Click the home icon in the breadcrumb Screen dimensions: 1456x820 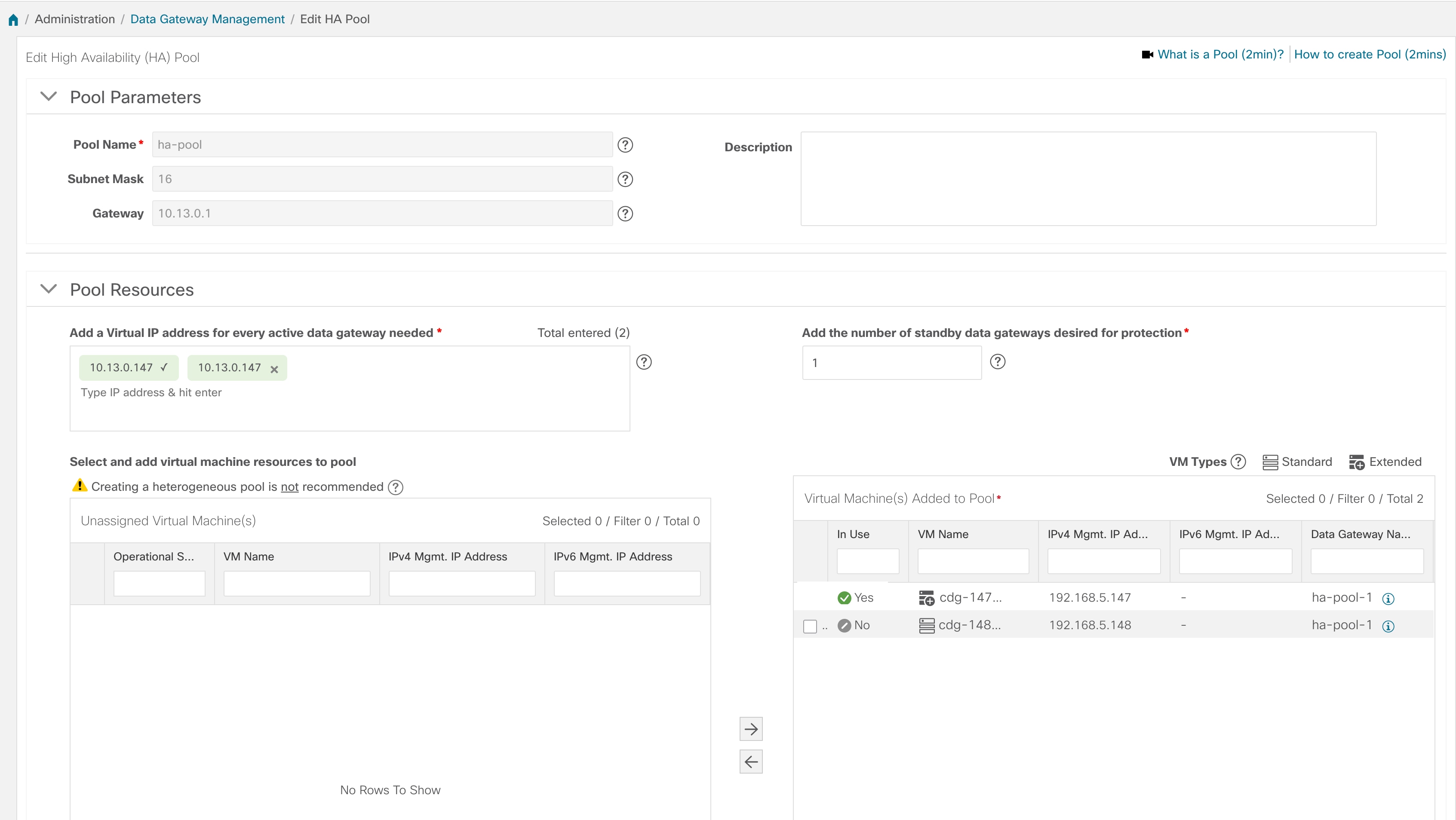(x=13, y=18)
